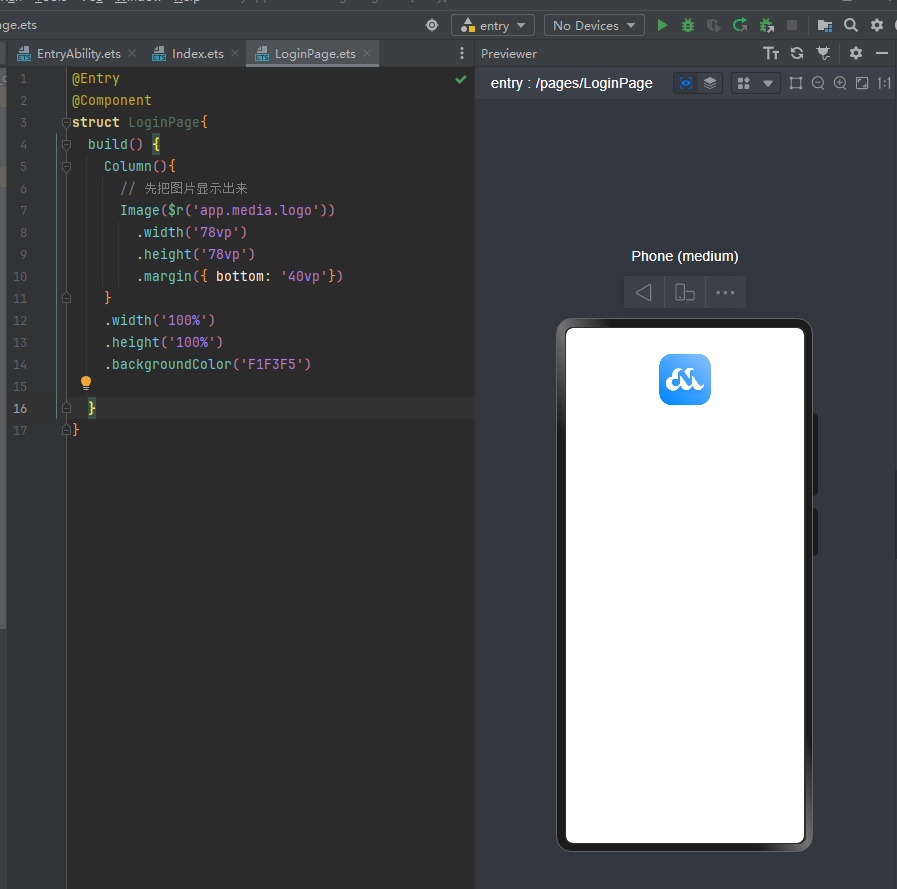The height and width of the screenshot is (889, 897).
Task: Open project structure folder icon
Action: [x=824, y=25]
